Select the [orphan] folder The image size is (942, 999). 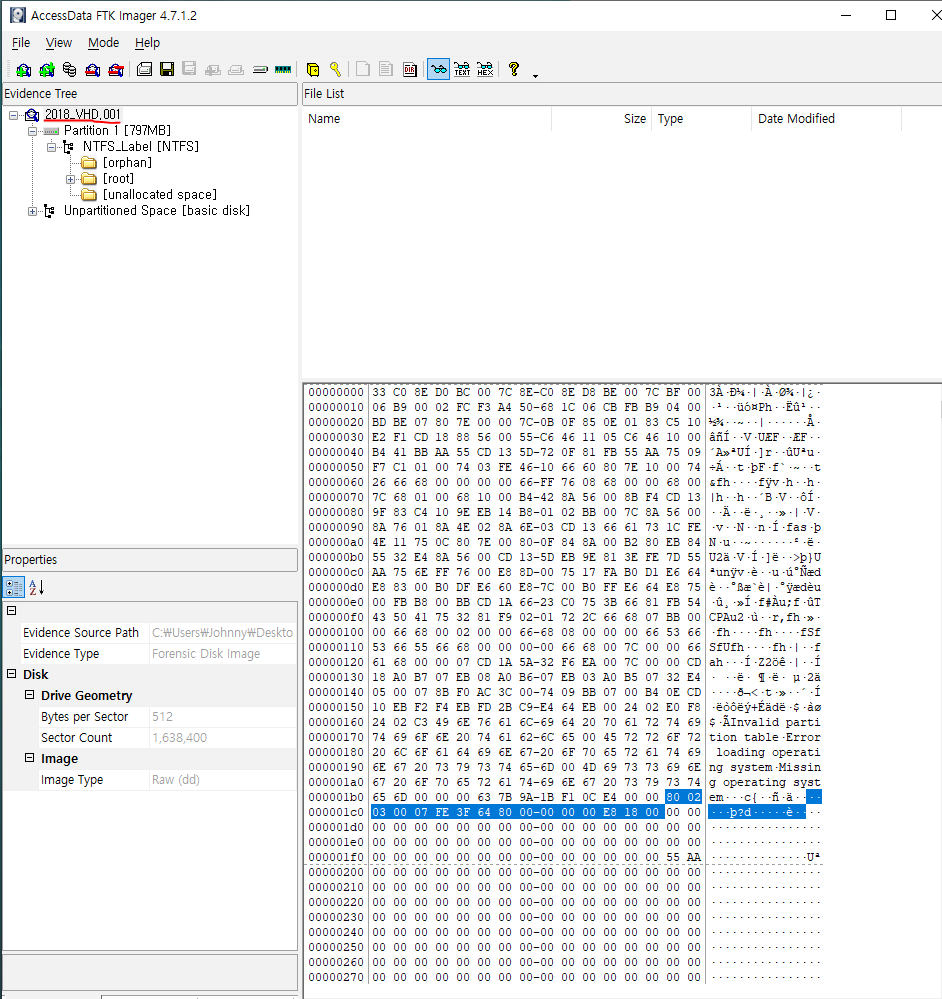coord(127,162)
